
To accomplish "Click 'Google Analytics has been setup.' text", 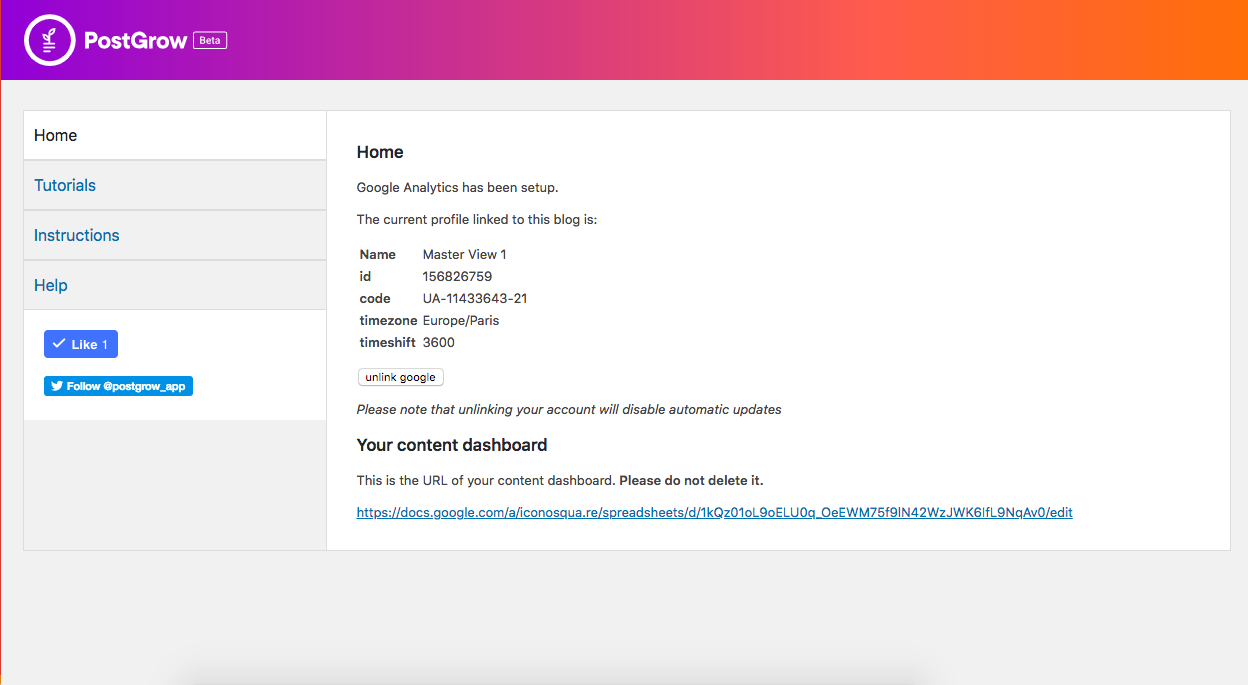I will coord(457,187).
